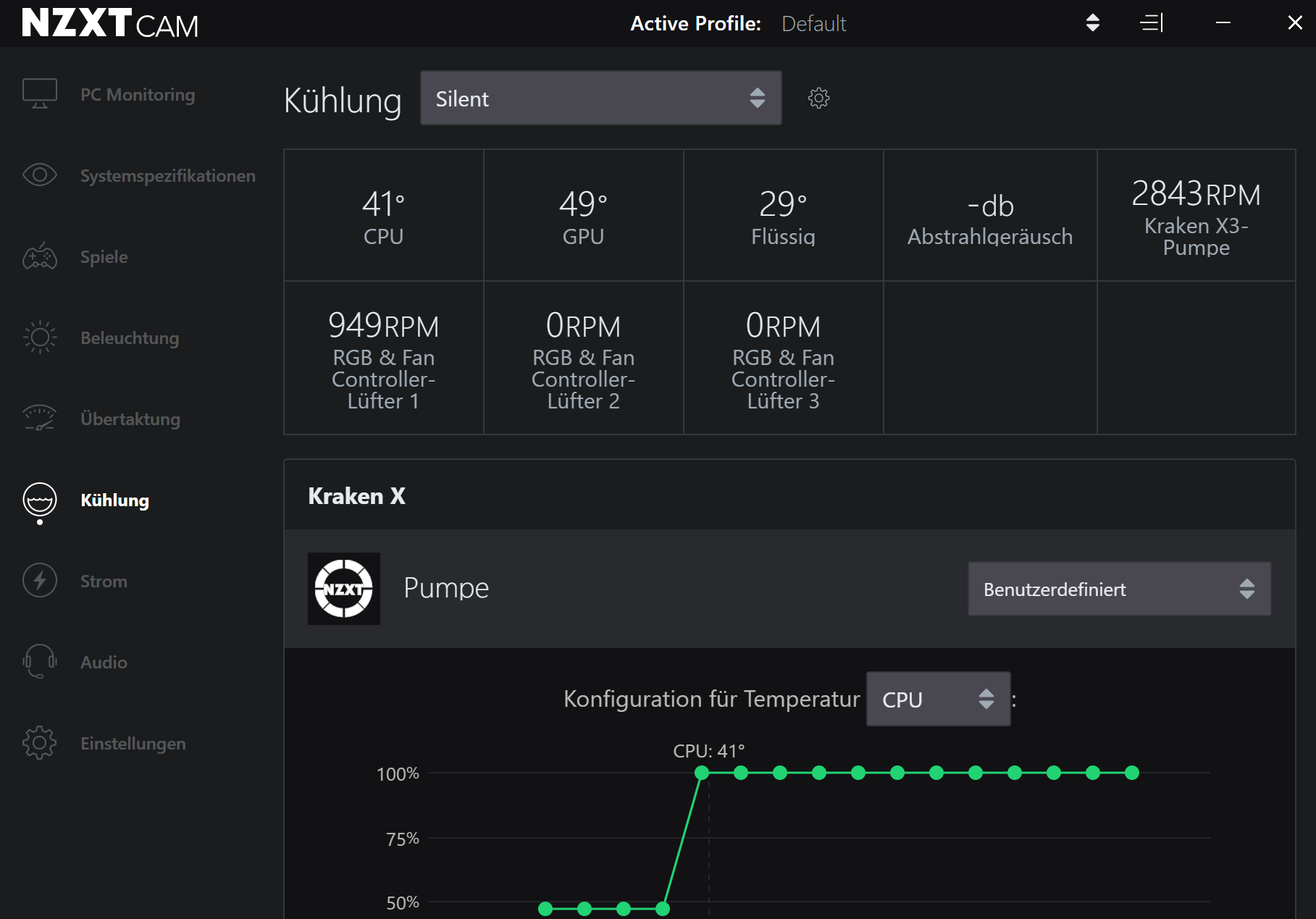The image size is (1316, 919).
Task: Click the Beleuchtung sun icon
Action: tap(40, 337)
